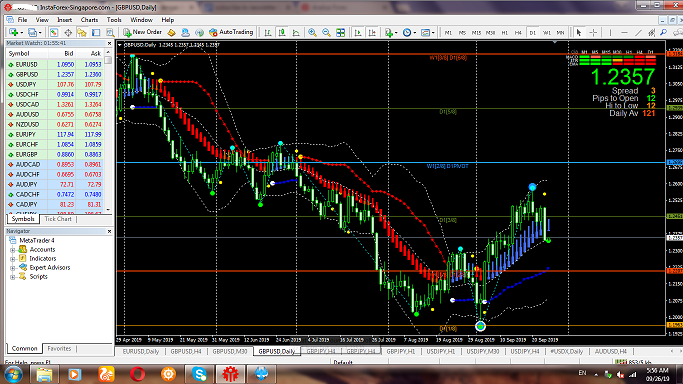Open MetaEditor yellow book icon
This screenshot has width=683, height=384.
(171, 32)
